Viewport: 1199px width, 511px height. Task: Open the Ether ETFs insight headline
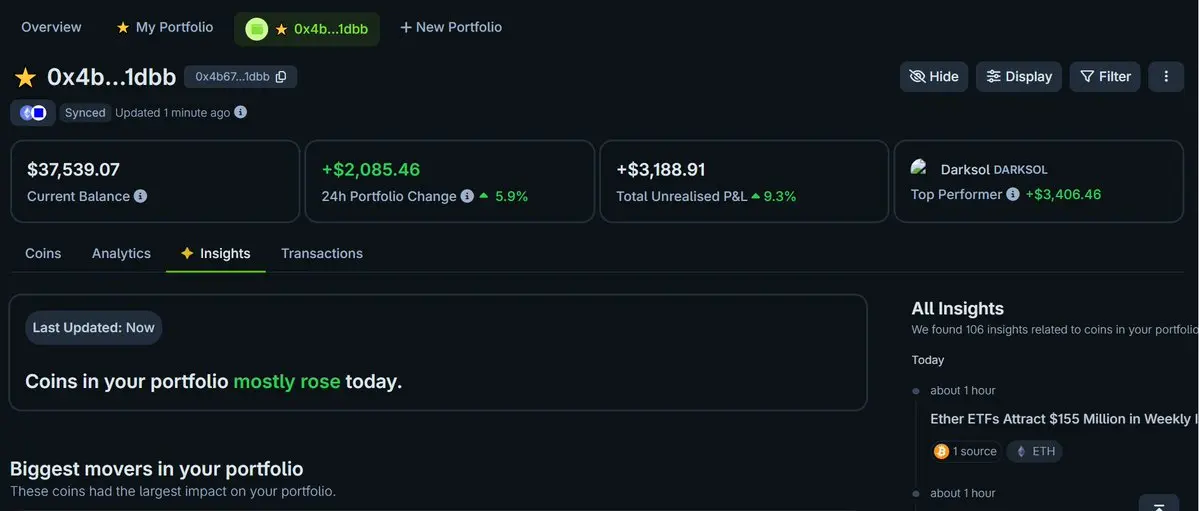pyautogui.click(x=1062, y=419)
